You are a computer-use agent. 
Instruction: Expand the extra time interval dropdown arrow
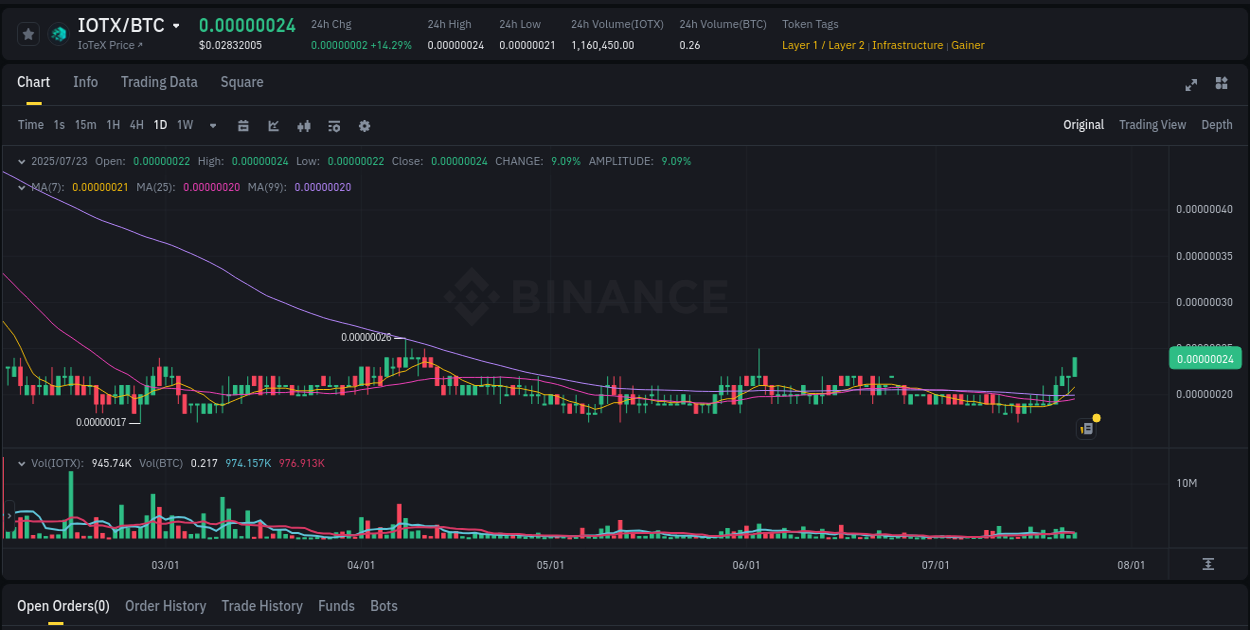coord(212,126)
